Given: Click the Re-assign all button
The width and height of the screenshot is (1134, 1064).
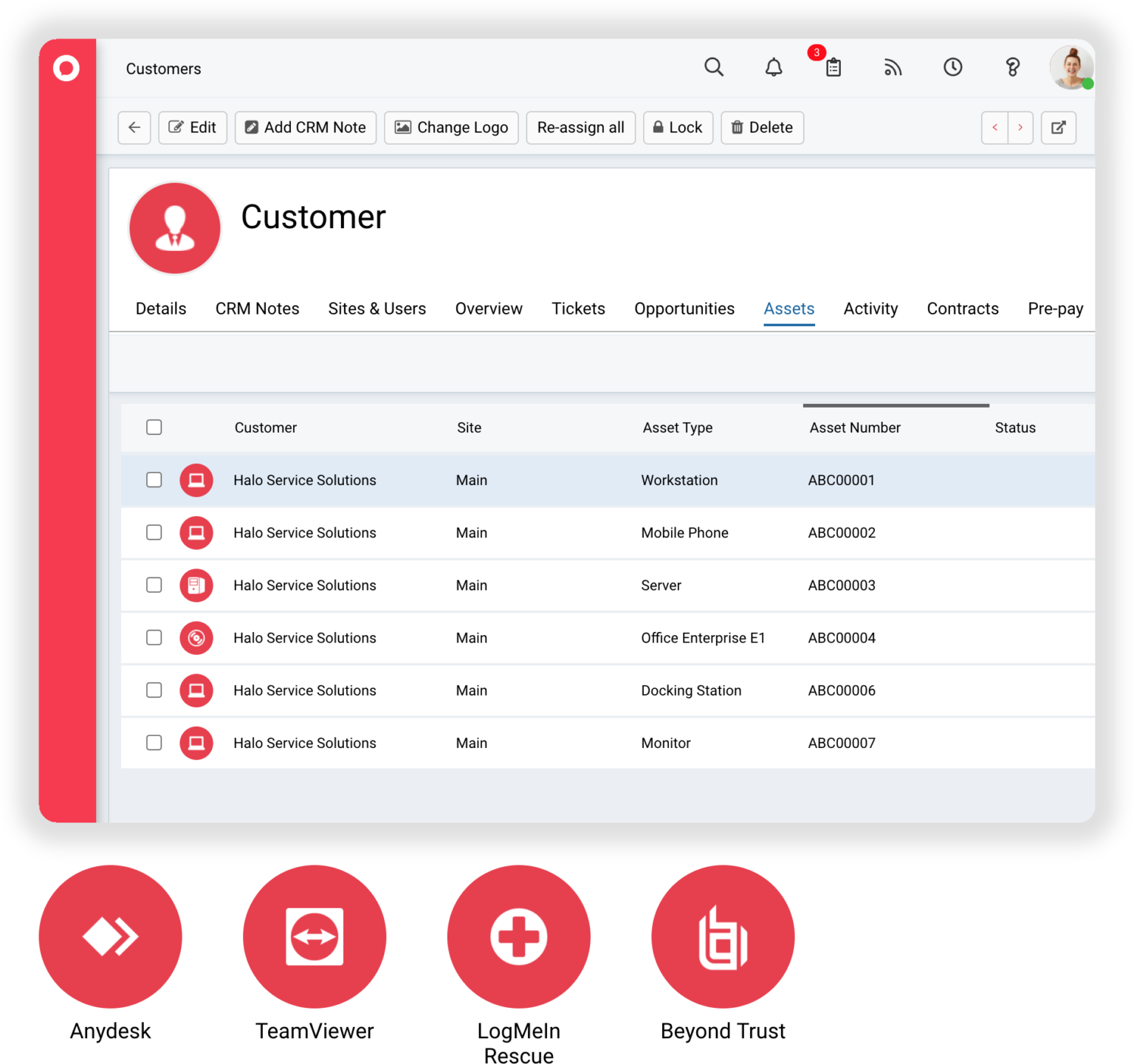Looking at the screenshot, I should pos(581,127).
